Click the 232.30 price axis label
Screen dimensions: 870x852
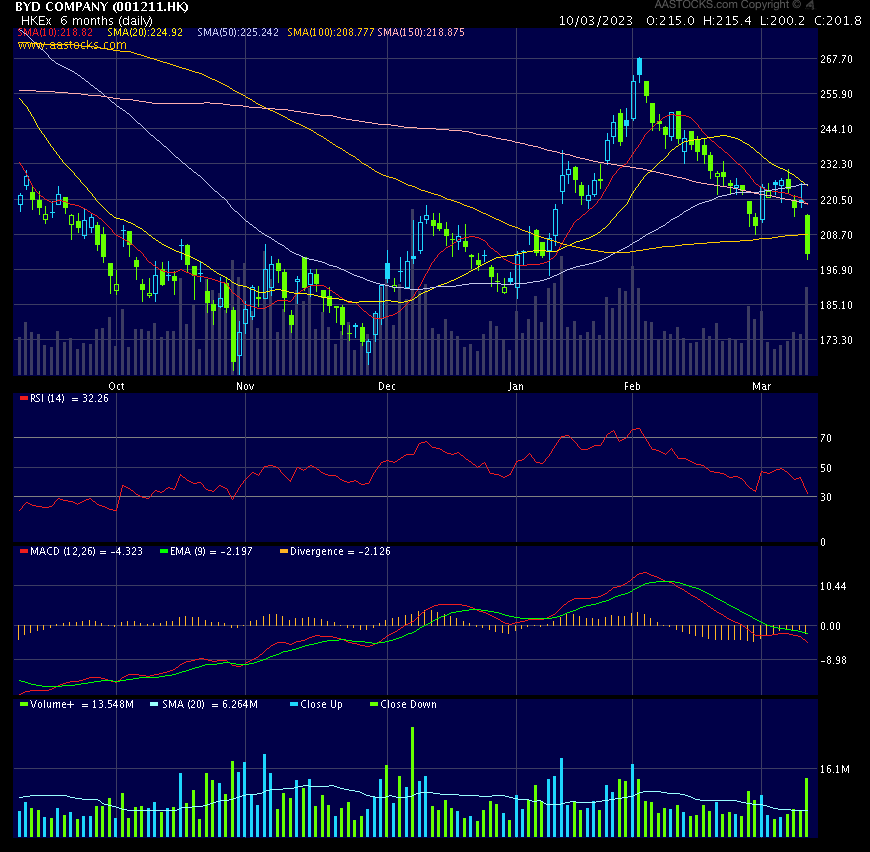point(836,164)
